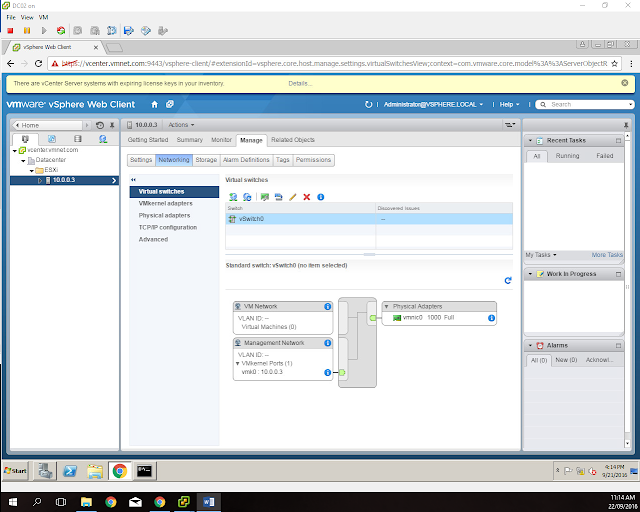640x512 pixels.
Task: Click the manage physical adapters icon
Action: (265, 197)
